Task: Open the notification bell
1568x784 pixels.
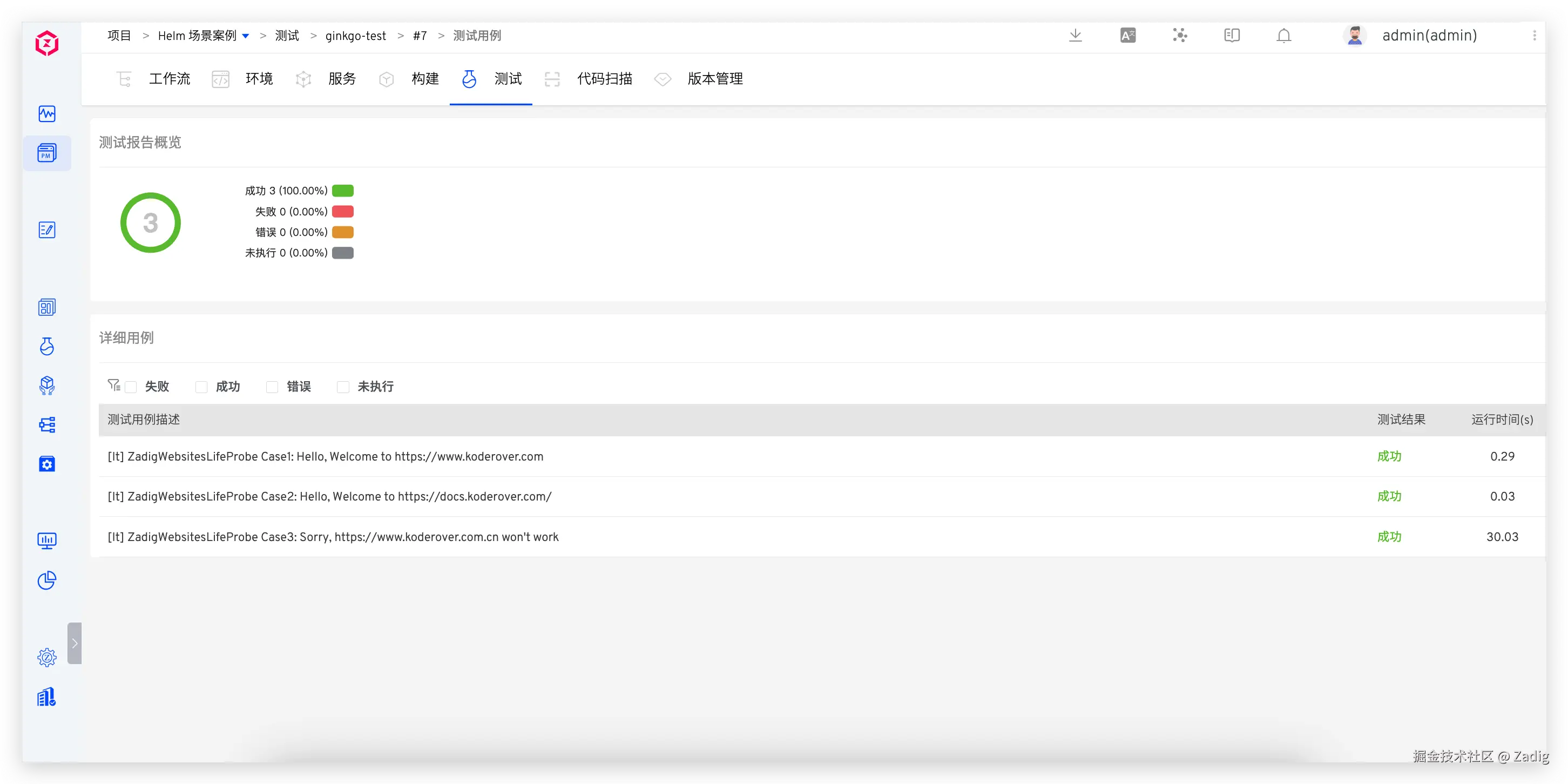Action: (x=1284, y=35)
